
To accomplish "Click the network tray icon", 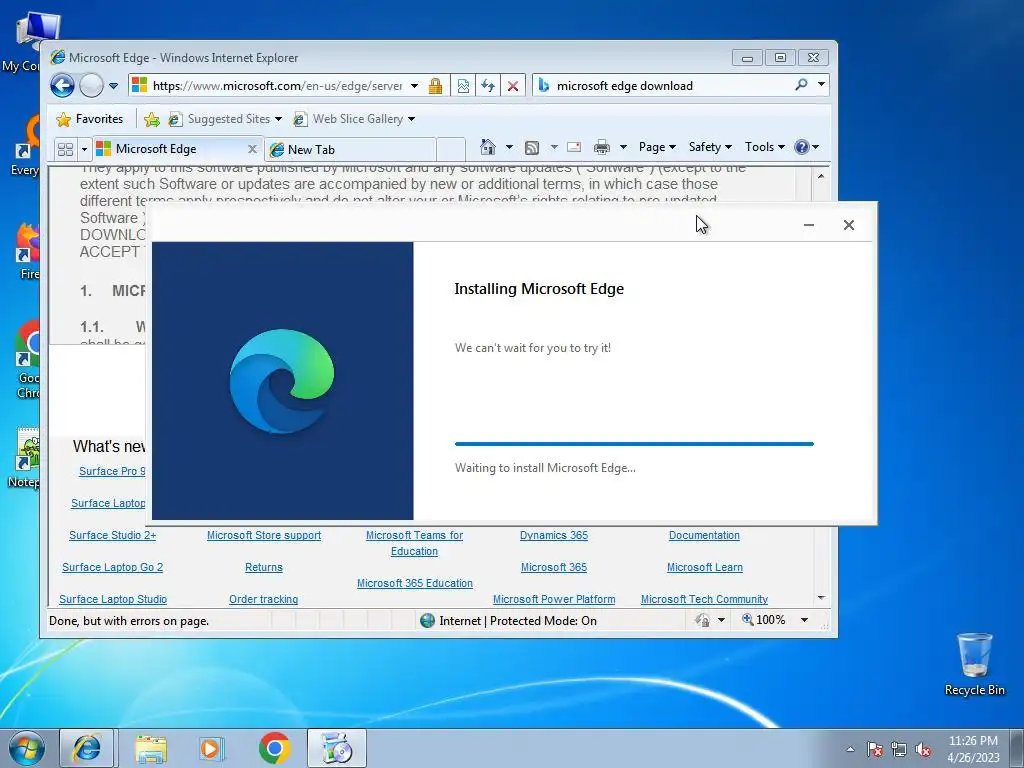I will [x=899, y=749].
